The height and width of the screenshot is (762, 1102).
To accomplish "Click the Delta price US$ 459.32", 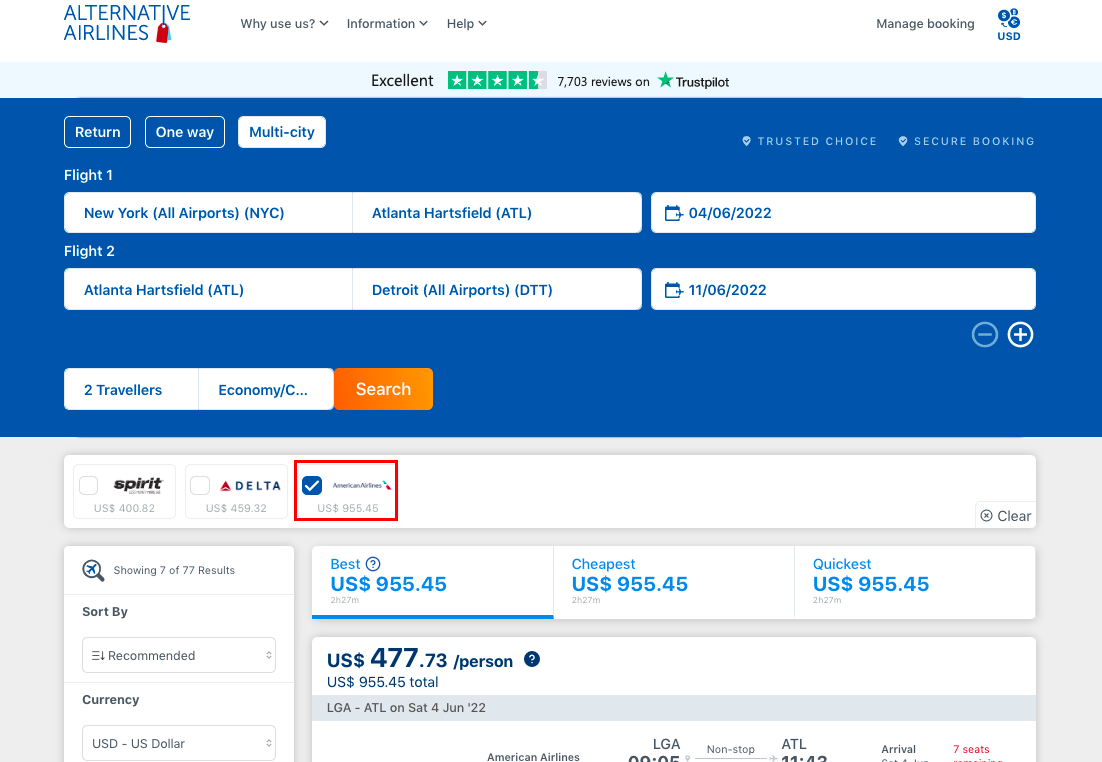I will tap(236, 508).
